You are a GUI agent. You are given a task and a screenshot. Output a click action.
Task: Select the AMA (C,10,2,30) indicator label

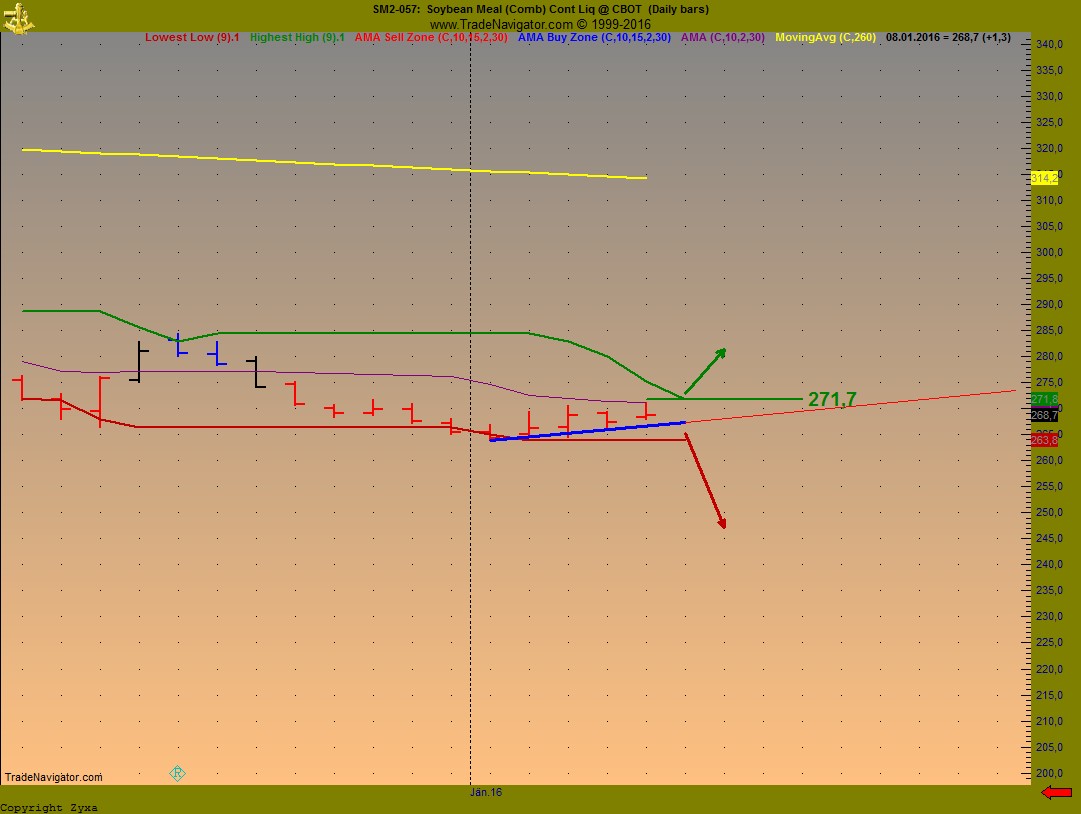[x=723, y=37]
